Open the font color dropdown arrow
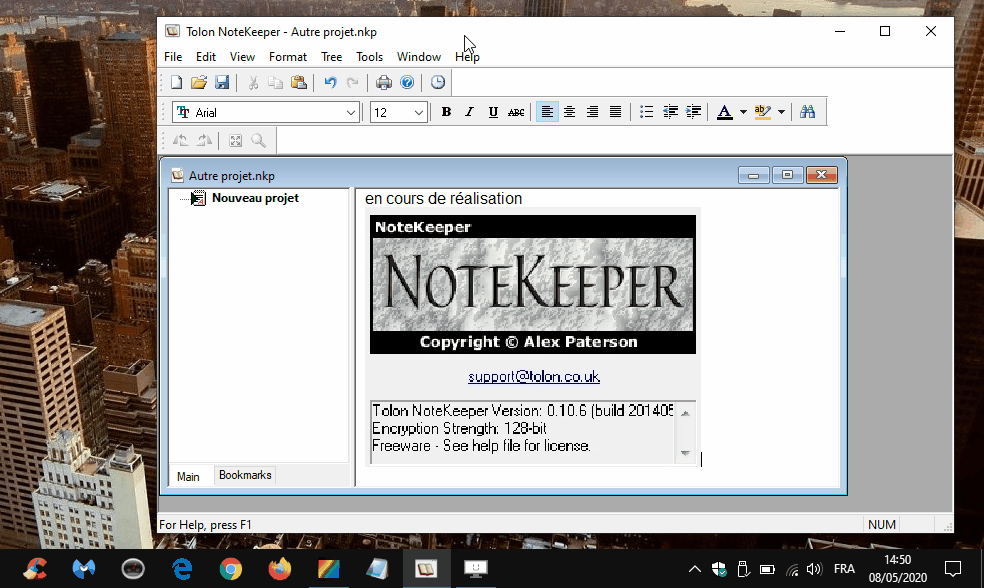The image size is (984, 588). click(743, 112)
